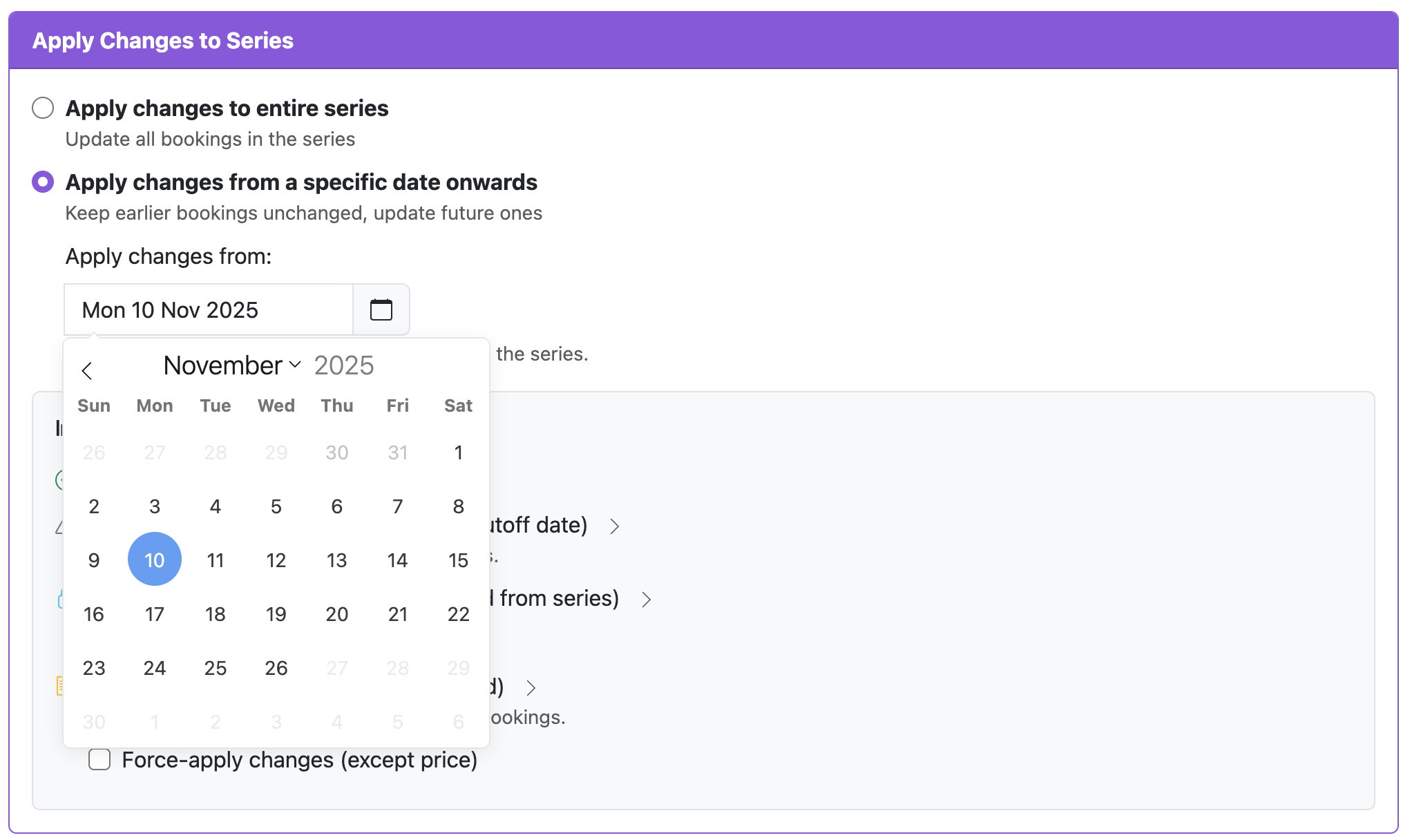Click the warning triangle icon near the cutoff date
Image resolution: width=1412 pixels, height=840 pixels.
click(60, 527)
